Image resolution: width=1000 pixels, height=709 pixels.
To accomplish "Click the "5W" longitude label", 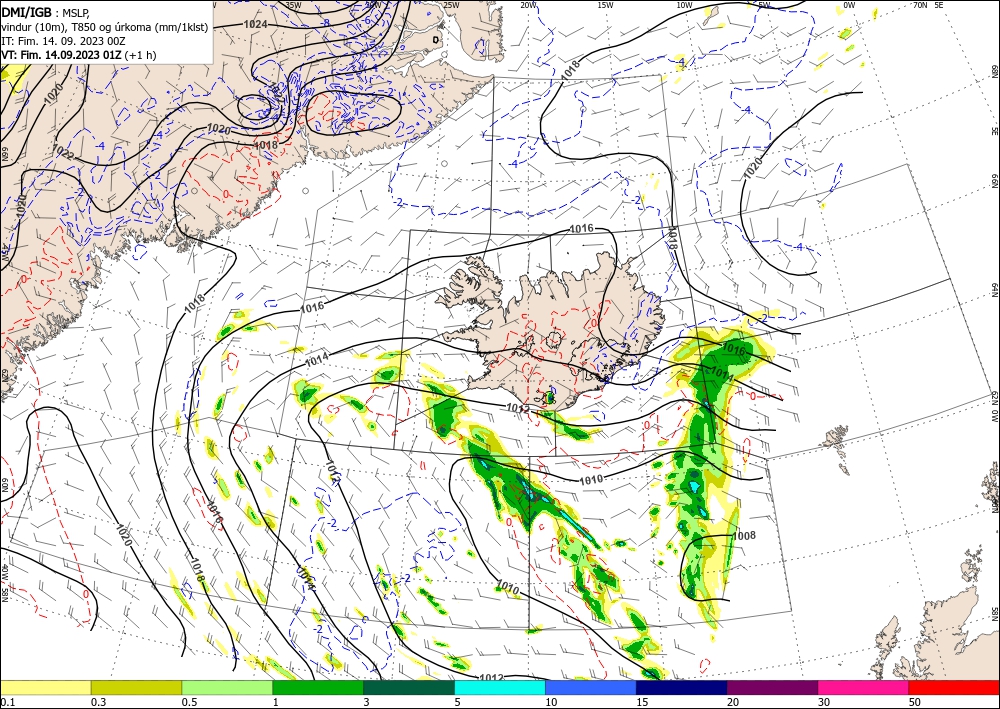I will click(764, 4).
